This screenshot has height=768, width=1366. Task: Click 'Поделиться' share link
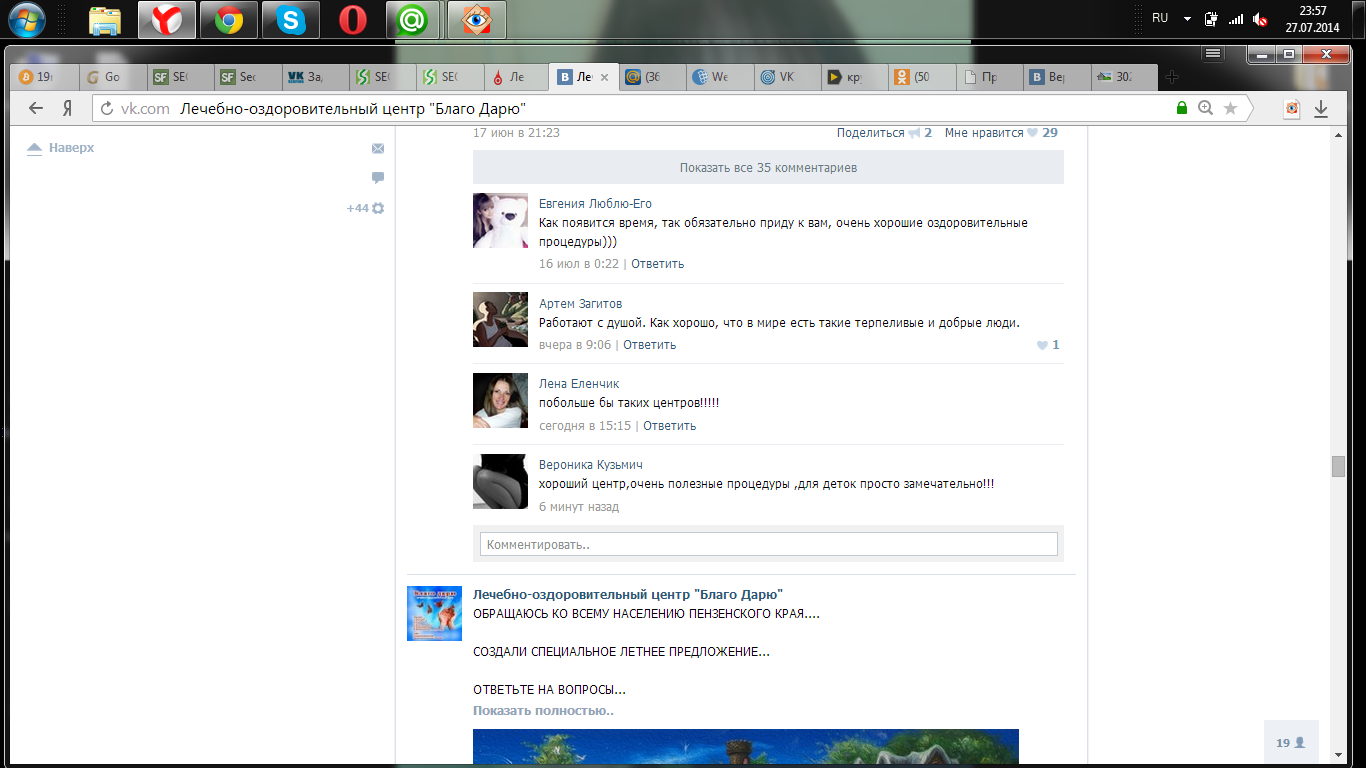tap(884, 133)
